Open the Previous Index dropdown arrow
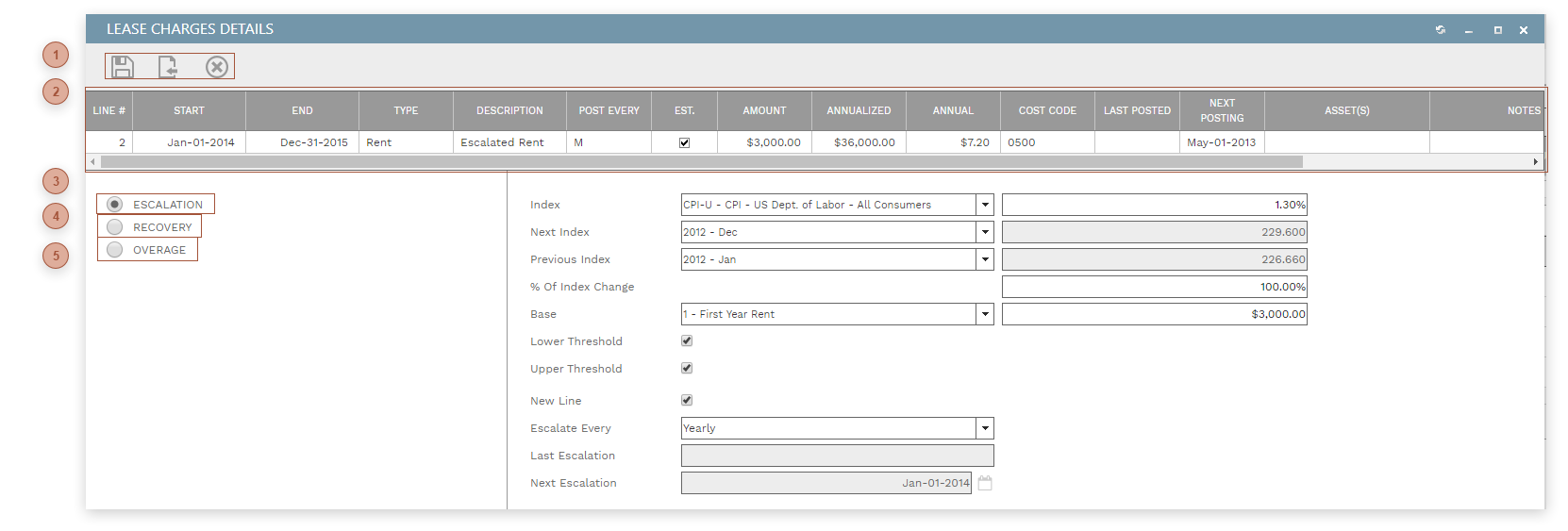 point(985,259)
